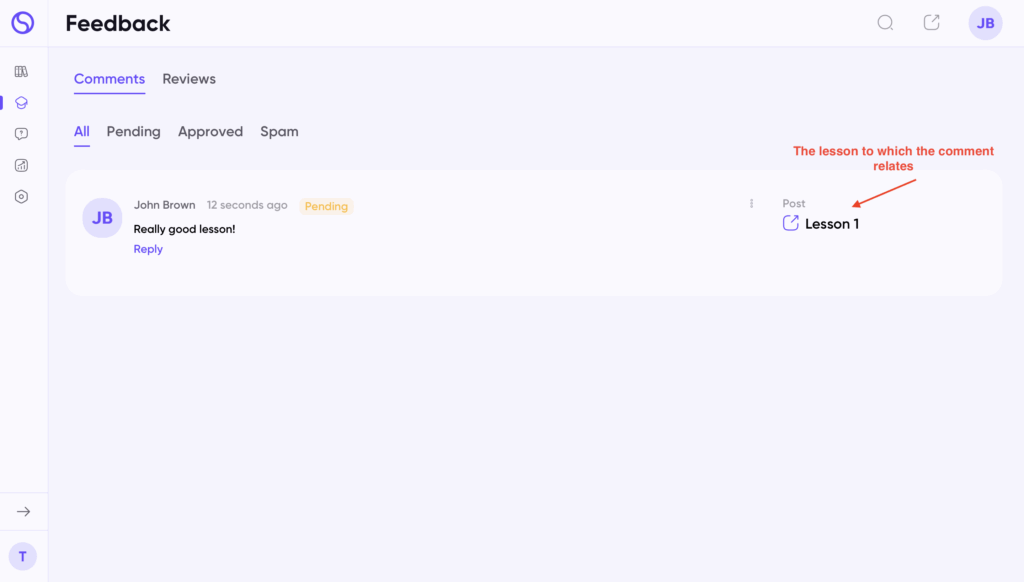This screenshot has width=1024, height=582.
Task: Switch to the Reviews tab
Action: pyautogui.click(x=189, y=79)
